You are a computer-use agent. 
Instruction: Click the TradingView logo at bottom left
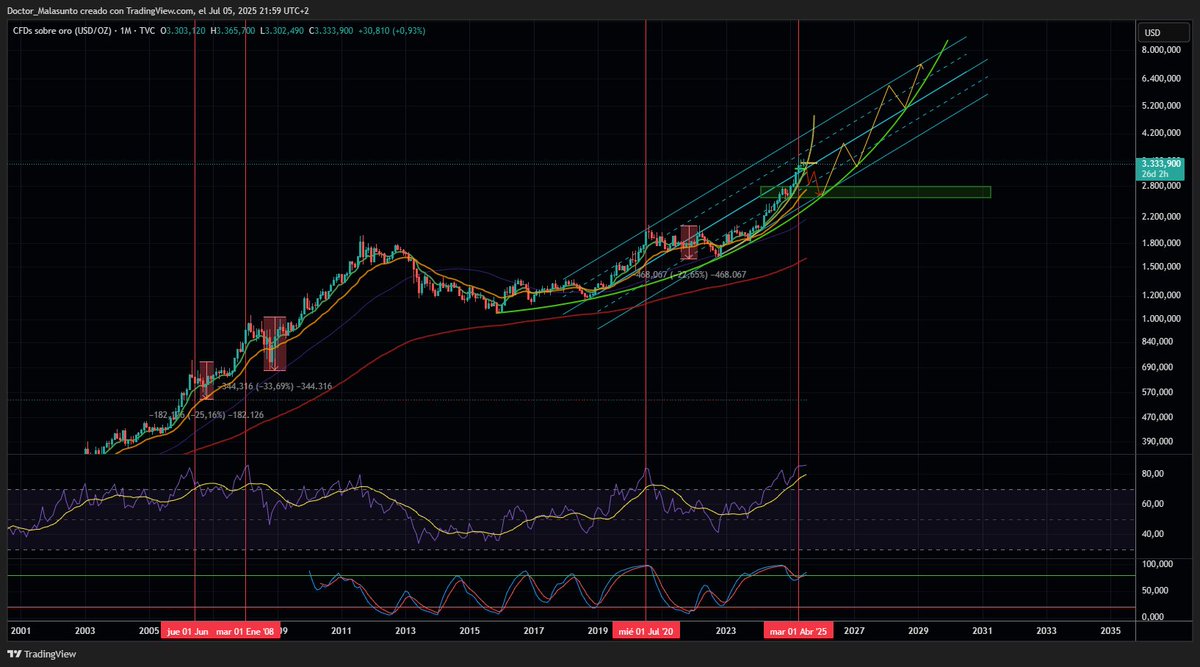(x=41, y=654)
